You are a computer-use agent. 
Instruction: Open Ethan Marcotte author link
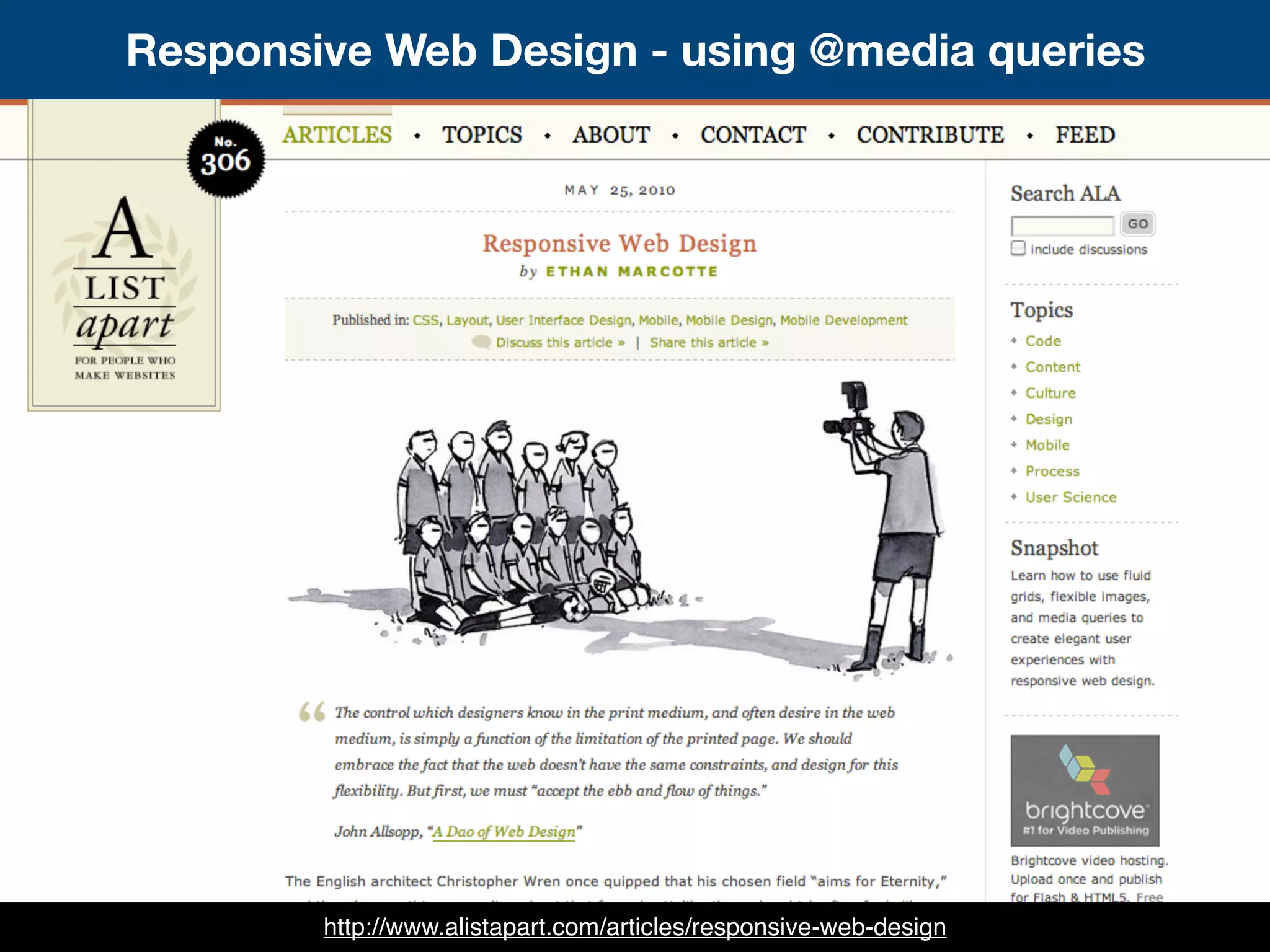click(631, 271)
